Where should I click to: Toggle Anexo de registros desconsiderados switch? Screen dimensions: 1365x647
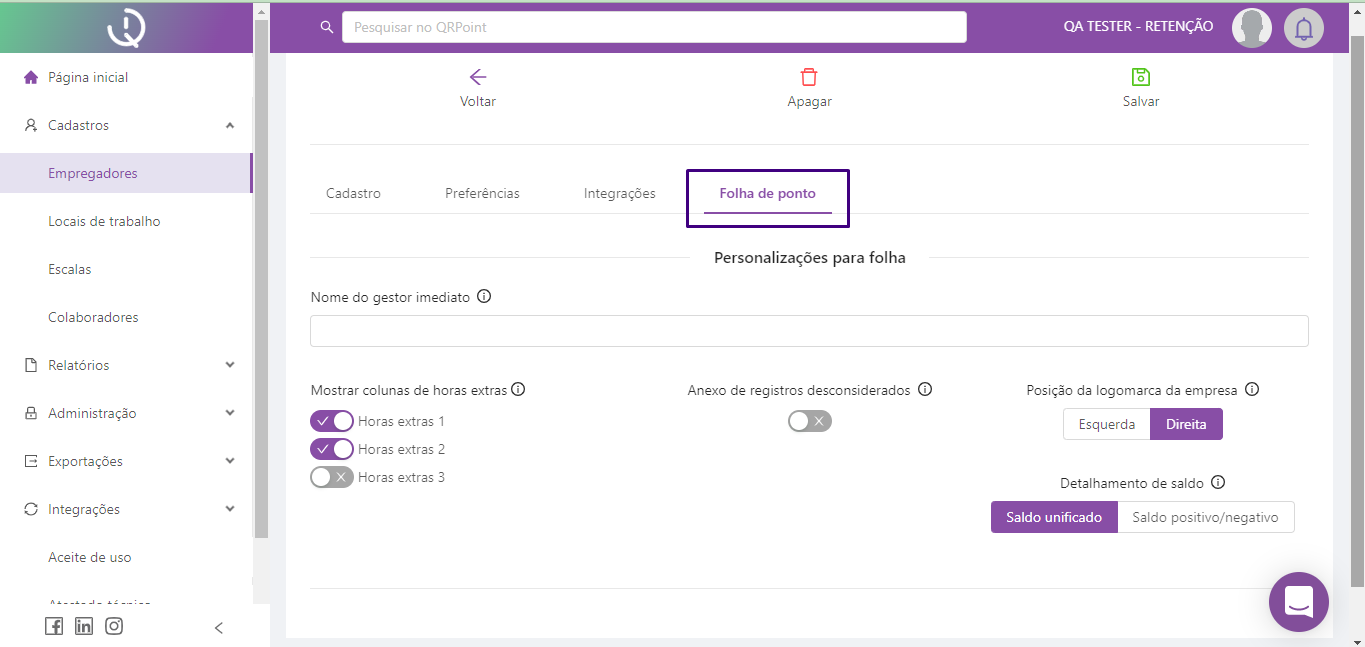(x=809, y=421)
